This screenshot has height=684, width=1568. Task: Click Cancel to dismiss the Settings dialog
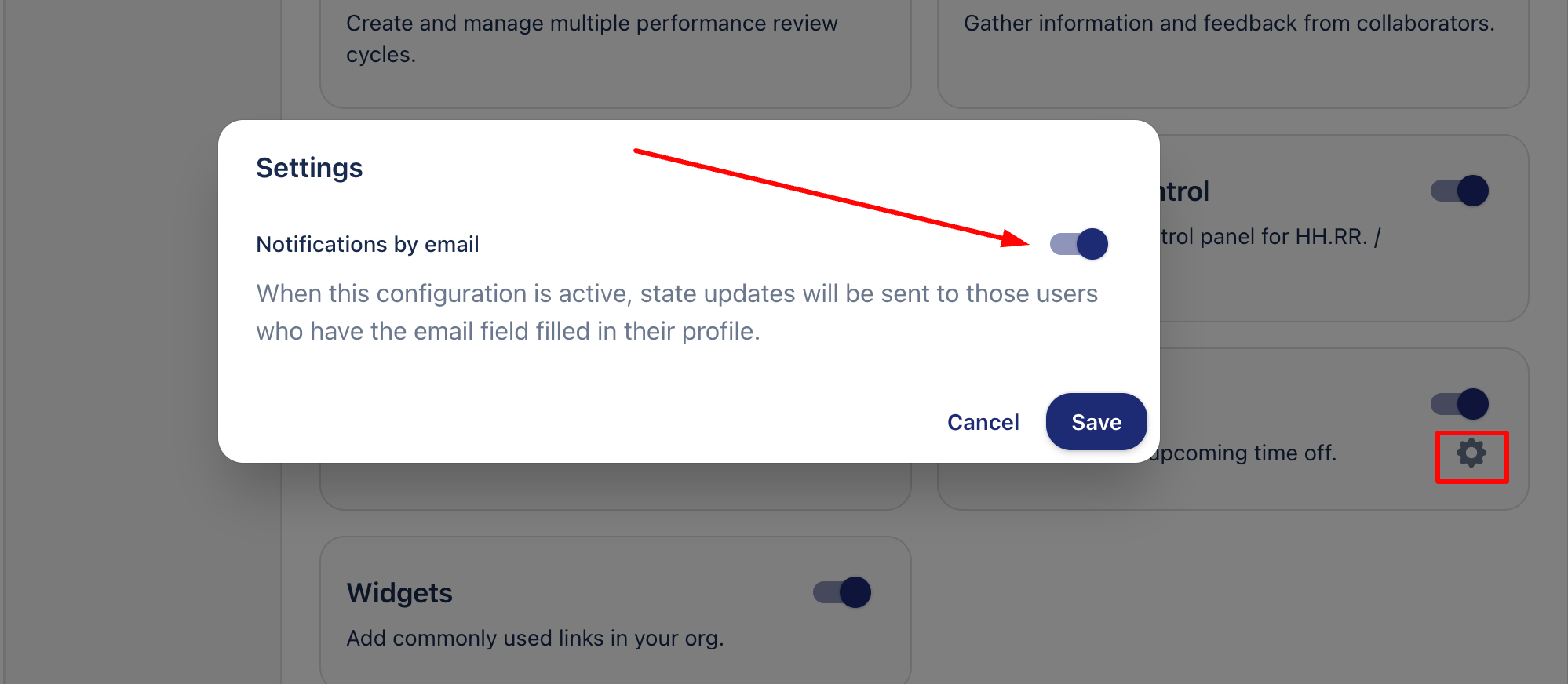983,422
